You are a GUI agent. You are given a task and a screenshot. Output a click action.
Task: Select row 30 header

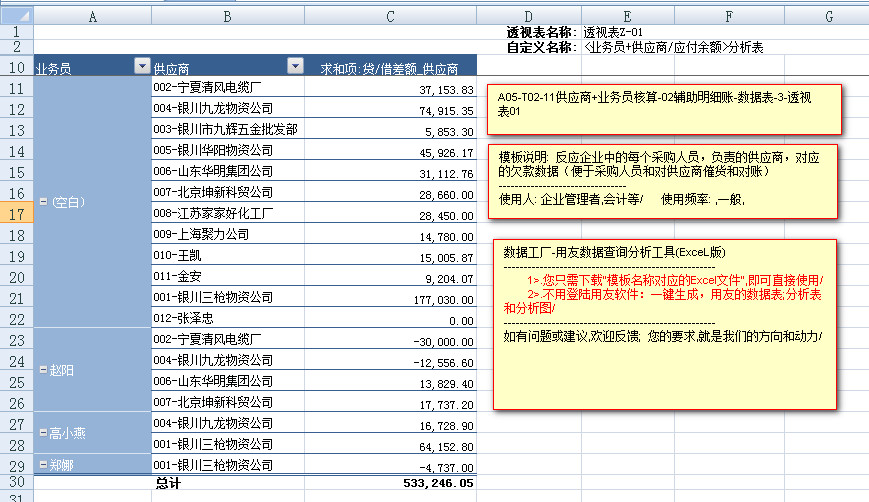click(x=16, y=483)
